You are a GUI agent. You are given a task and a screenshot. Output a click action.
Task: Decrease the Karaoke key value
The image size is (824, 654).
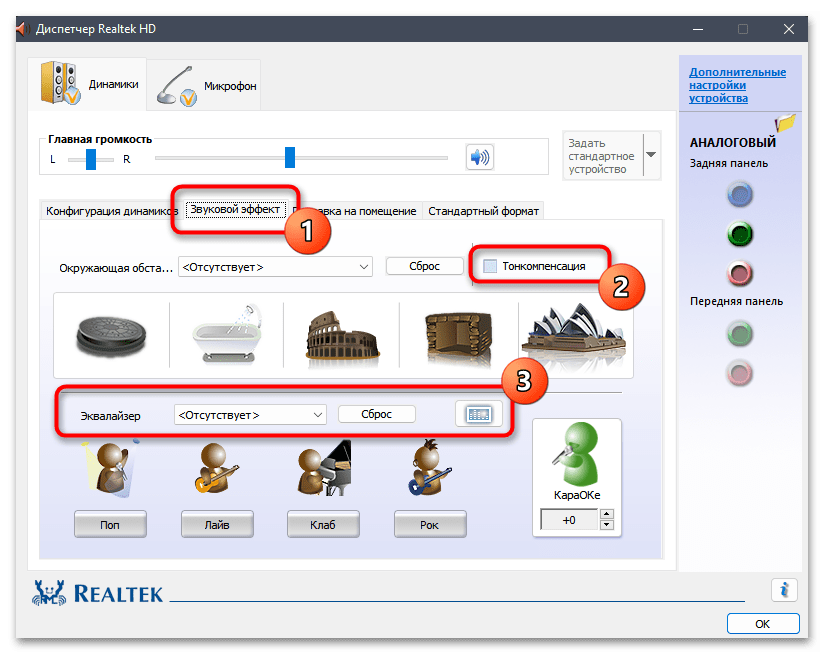point(606,524)
